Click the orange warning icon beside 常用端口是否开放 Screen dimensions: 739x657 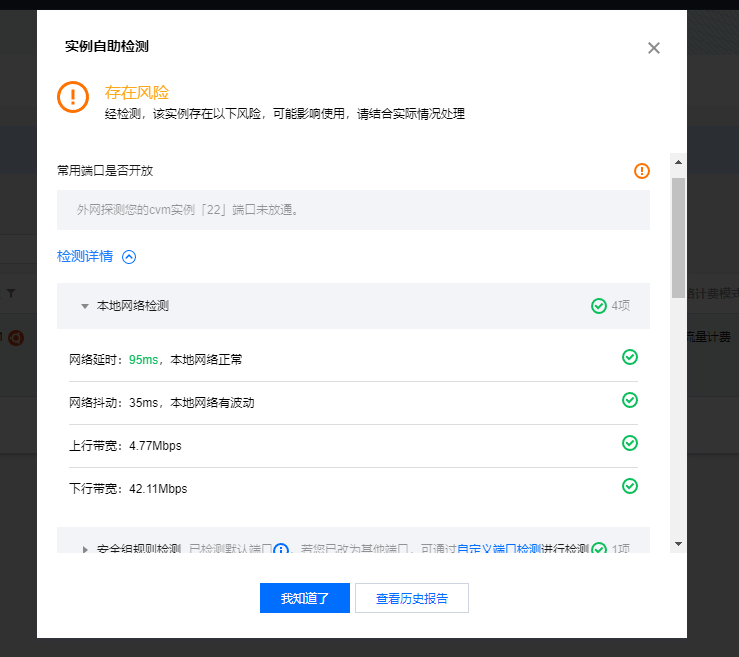click(642, 171)
